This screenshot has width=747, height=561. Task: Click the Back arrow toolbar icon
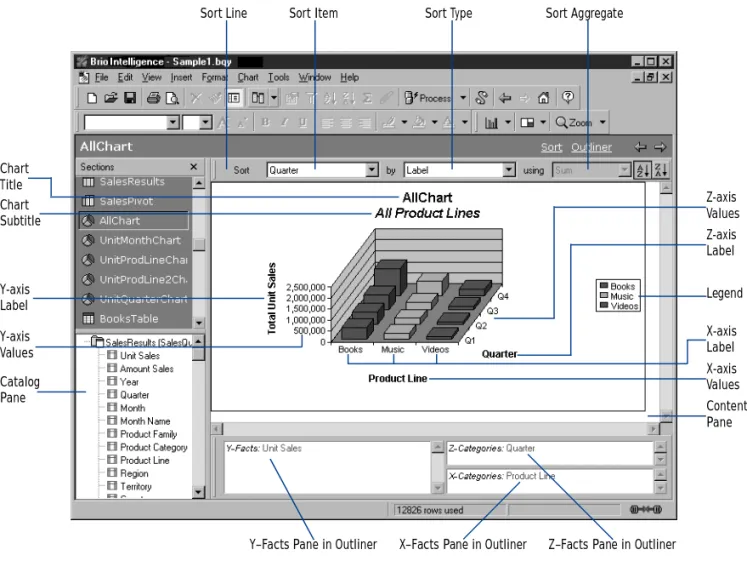505,98
